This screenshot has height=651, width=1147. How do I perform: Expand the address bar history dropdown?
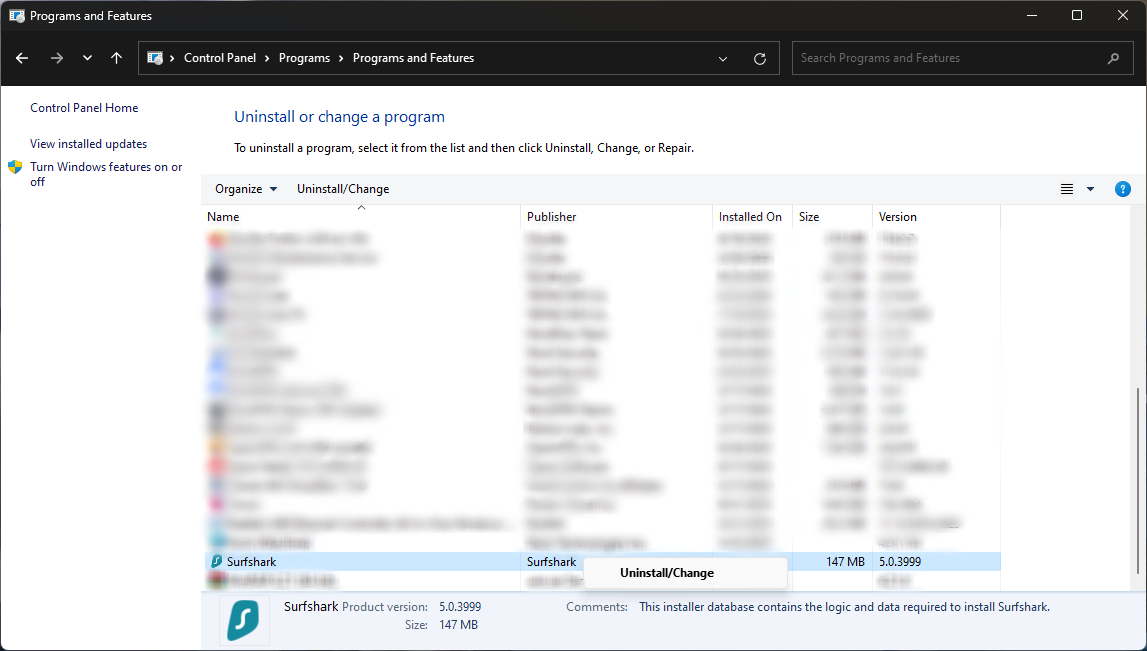point(723,58)
